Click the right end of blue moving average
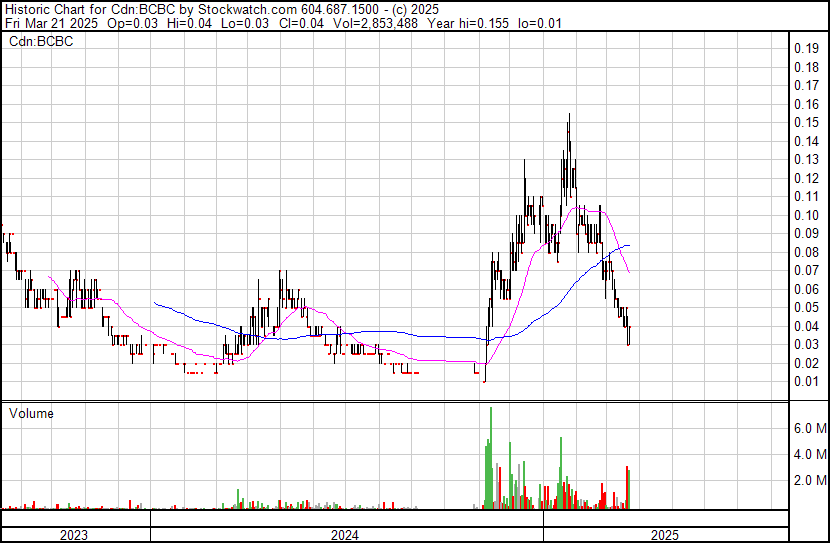The width and height of the screenshot is (830, 543). pyautogui.click(x=629, y=245)
